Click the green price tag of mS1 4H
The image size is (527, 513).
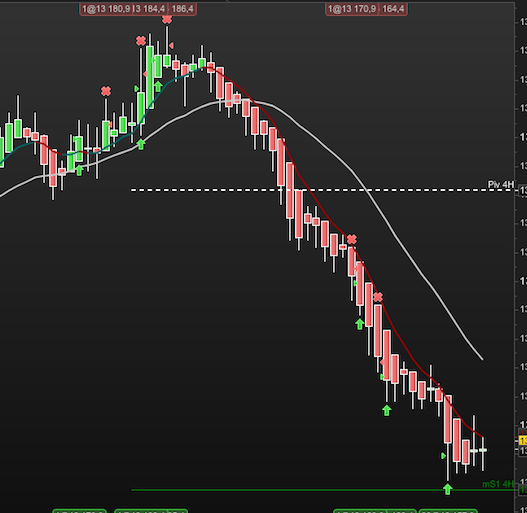tap(523, 490)
